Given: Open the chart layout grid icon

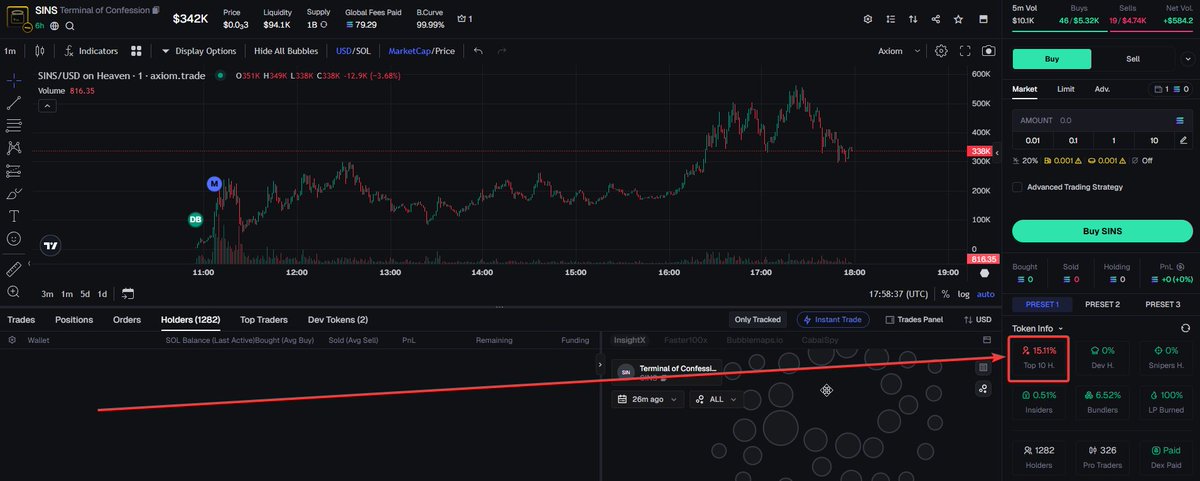Looking at the screenshot, I should 136,51.
